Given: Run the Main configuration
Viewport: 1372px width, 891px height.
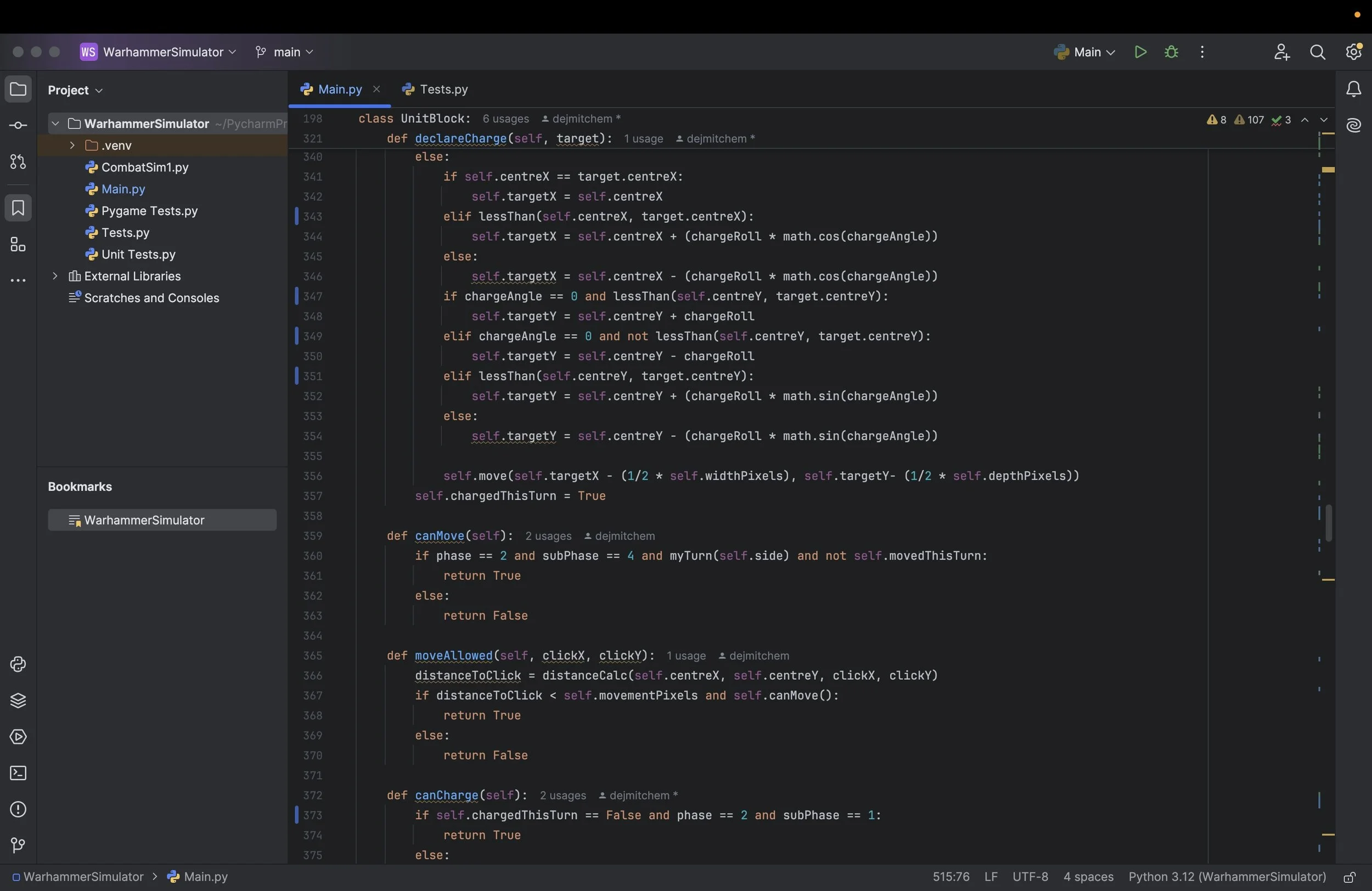Looking at the screenshot, I should [1140, 52].
